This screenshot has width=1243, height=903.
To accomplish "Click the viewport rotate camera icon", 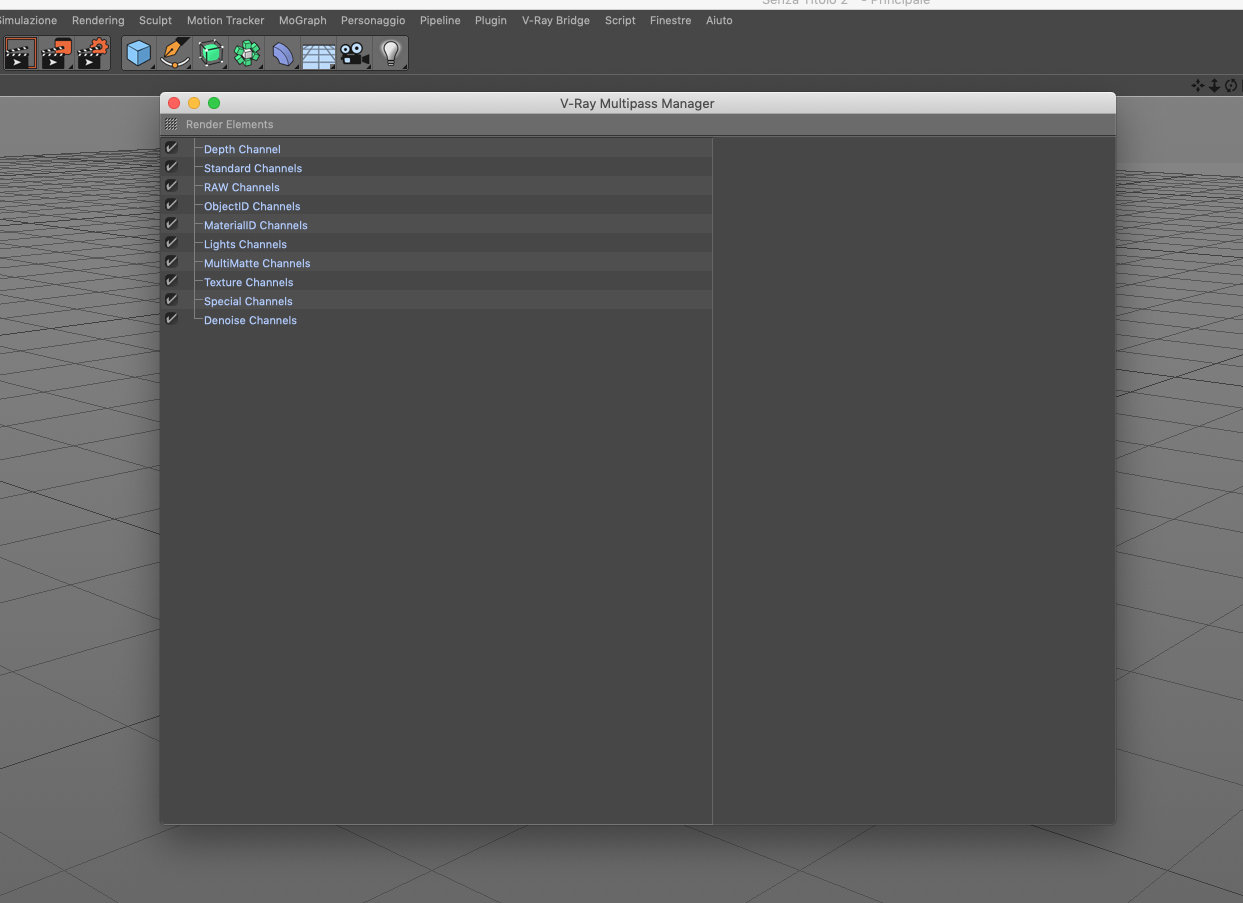I will click(x=1231, y=86).
